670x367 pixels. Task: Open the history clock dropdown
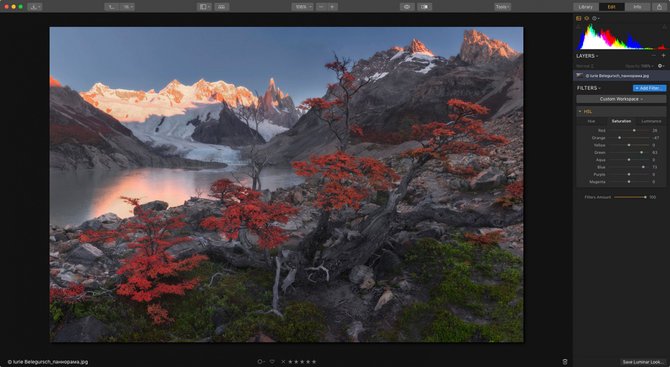(596, 18)
